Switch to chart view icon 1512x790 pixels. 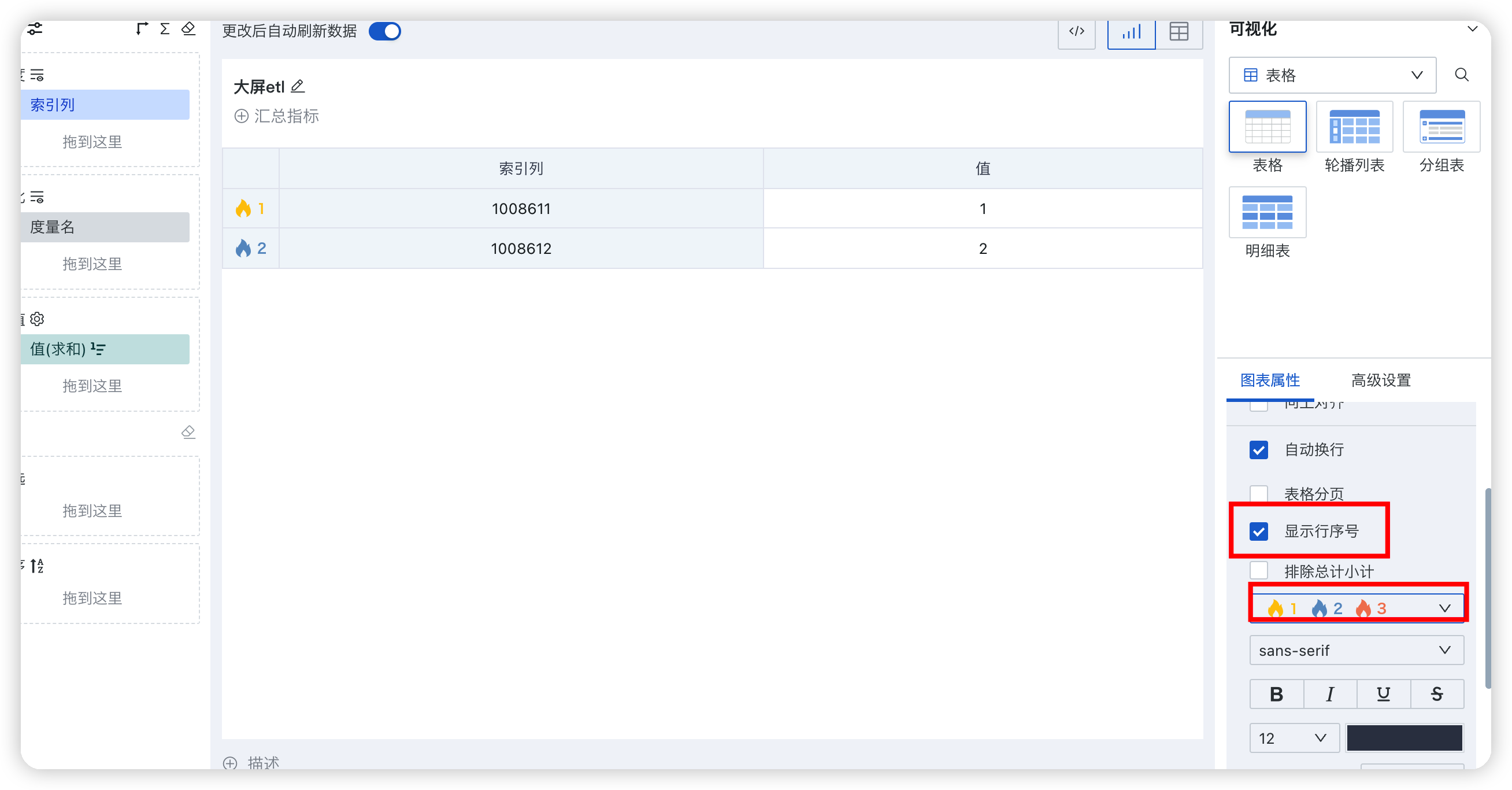pyautogui.click(x=1131, y=31)
